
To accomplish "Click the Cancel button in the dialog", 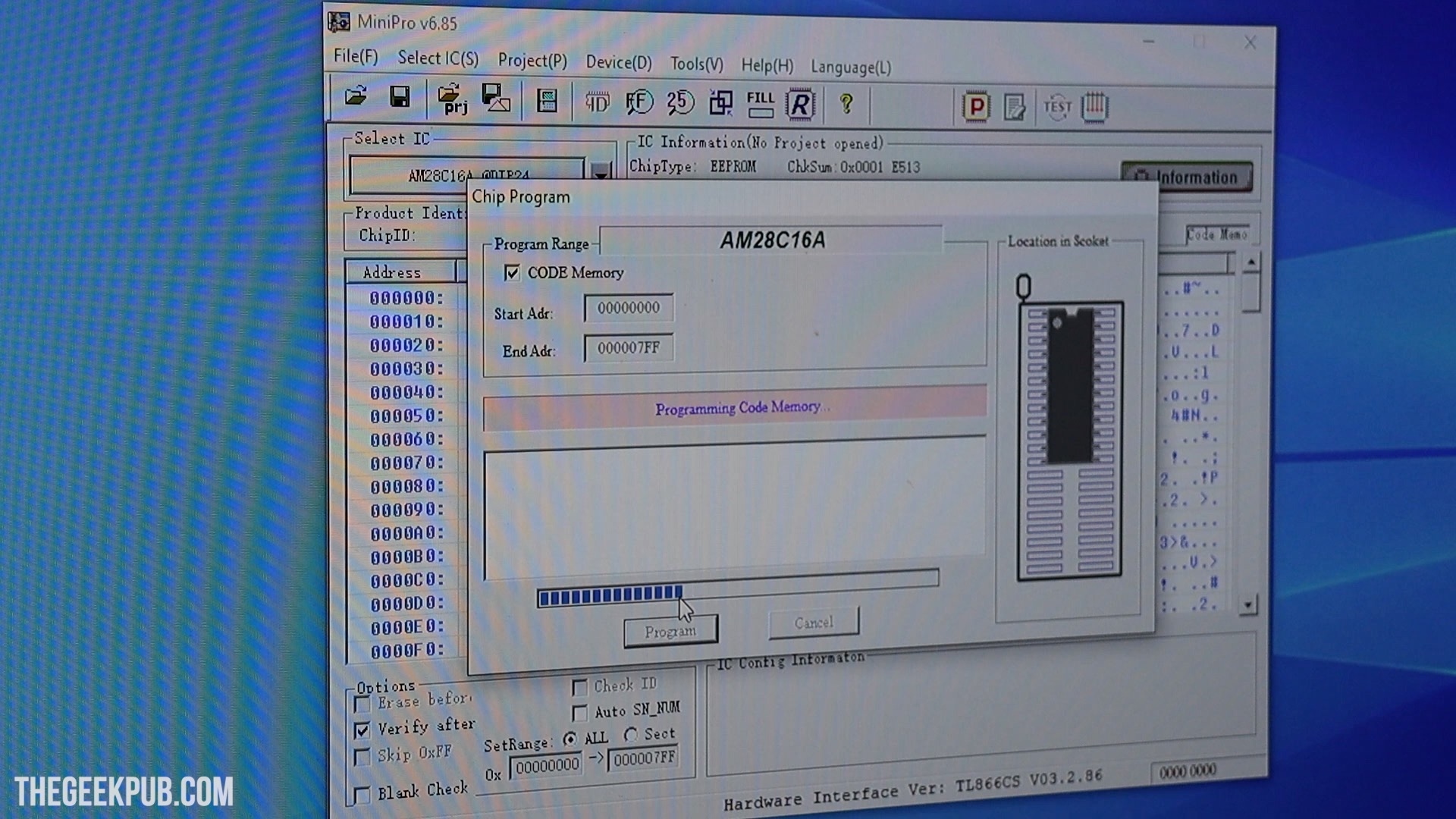I will [x=814, y=623].
